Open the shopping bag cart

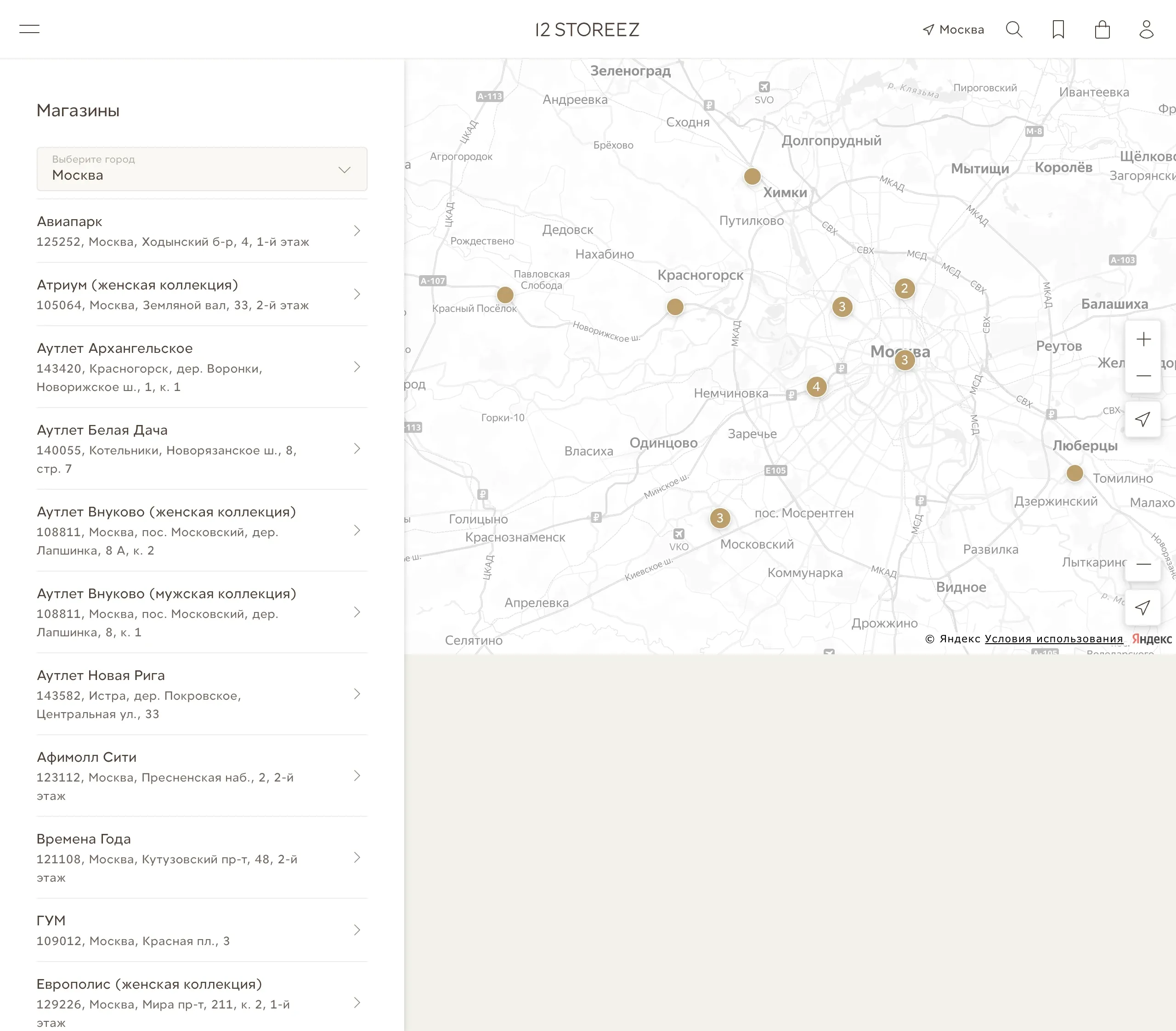pyautogui.click(x=1102, y=29)
